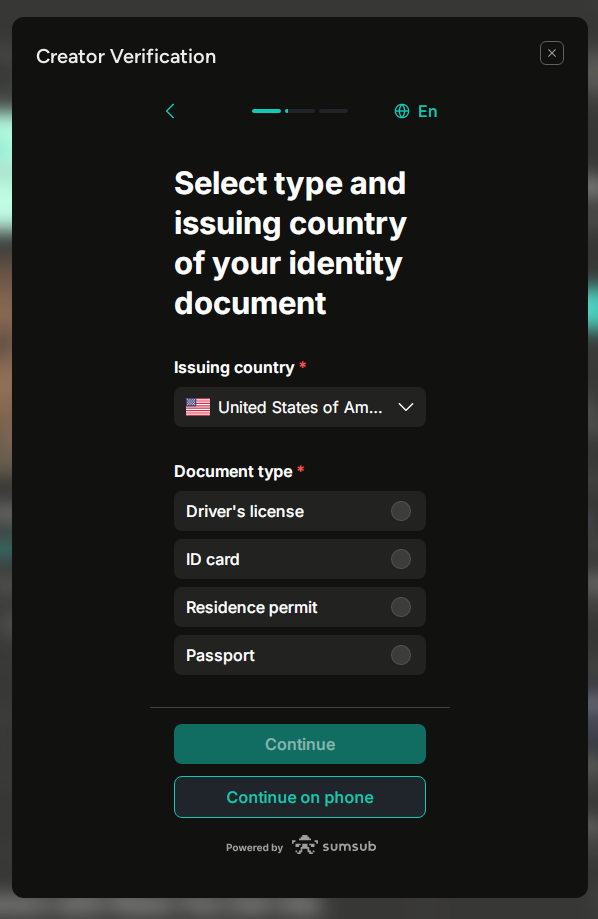
Task: Click the Driver's license label text
Action: tap(244, 511)
